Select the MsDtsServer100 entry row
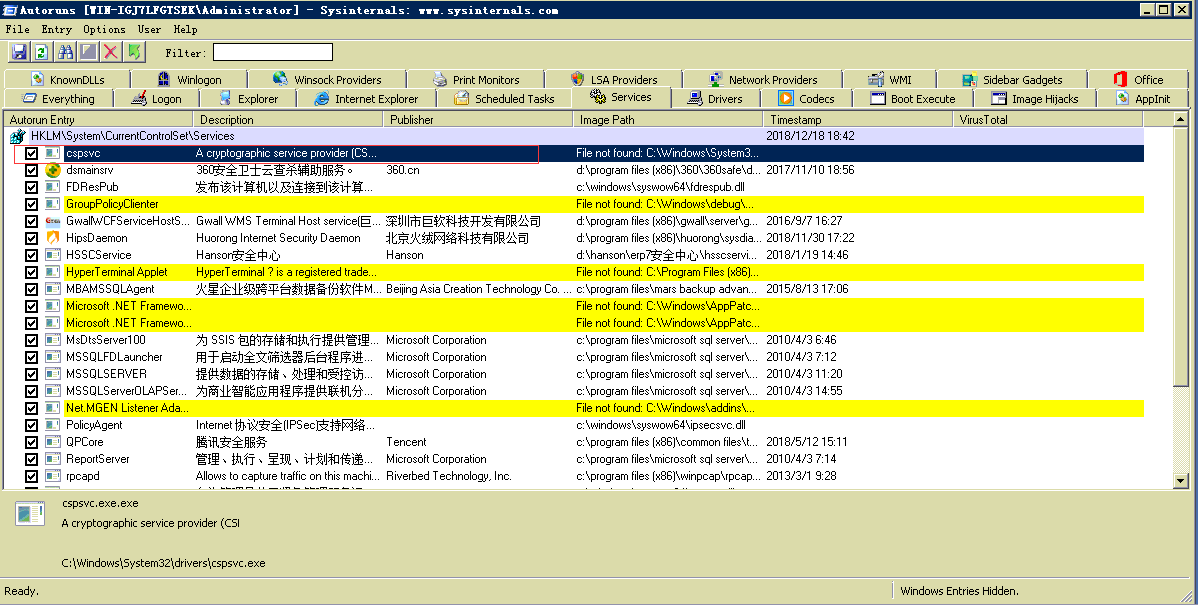Viewport: 1198px width, 605px height. [x=574, y=340]
